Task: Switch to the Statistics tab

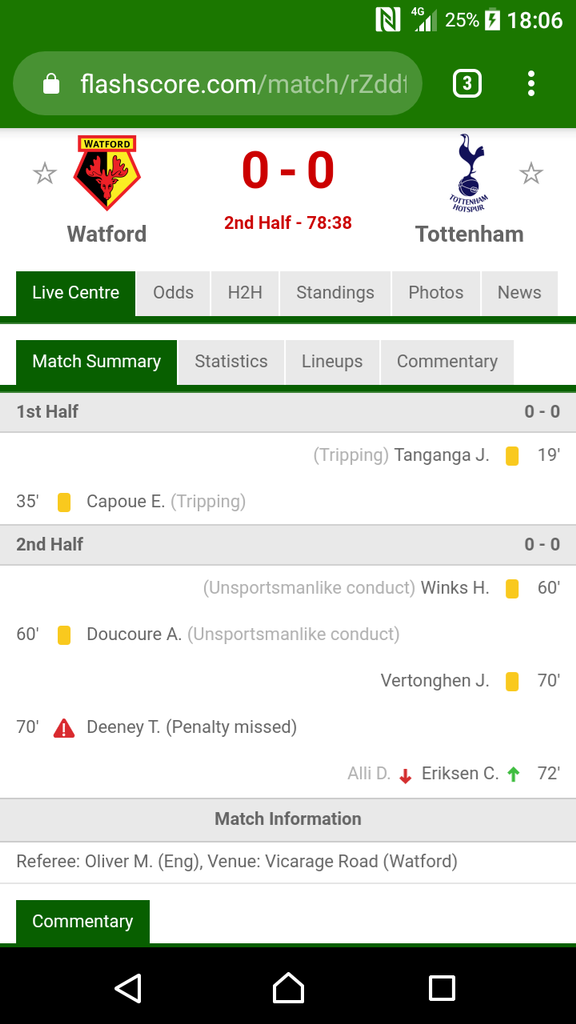Action: (x=231, y=361)
